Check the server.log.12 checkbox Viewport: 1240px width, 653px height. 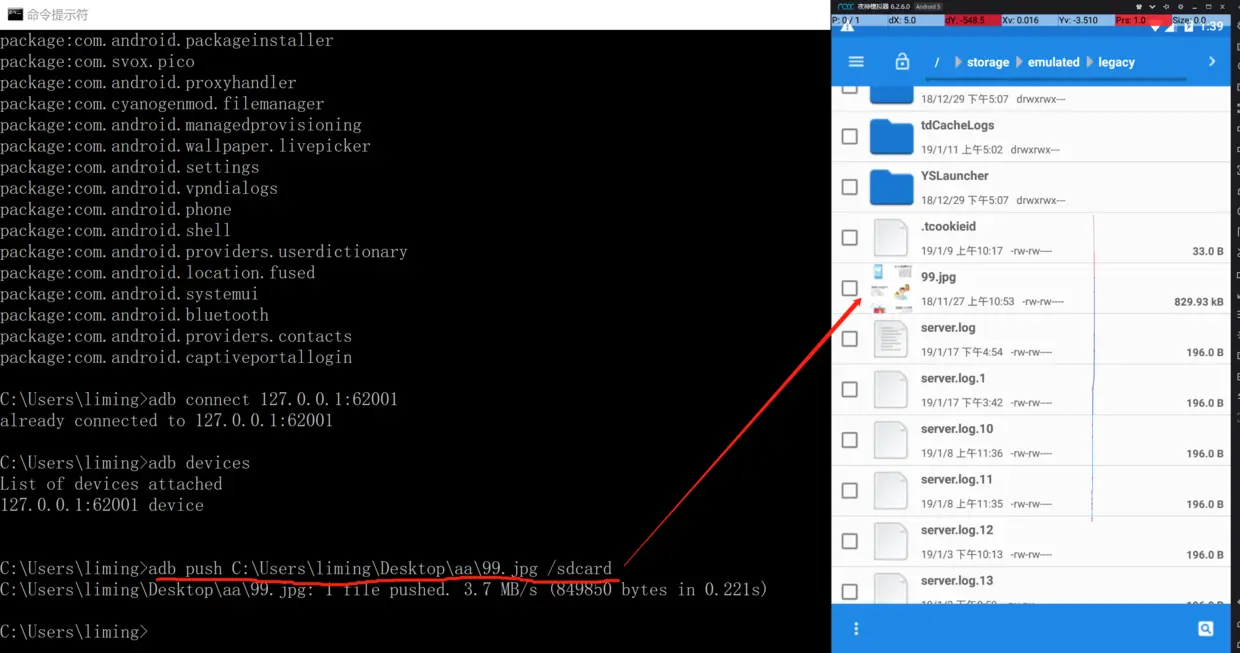[x=850, y=541]
